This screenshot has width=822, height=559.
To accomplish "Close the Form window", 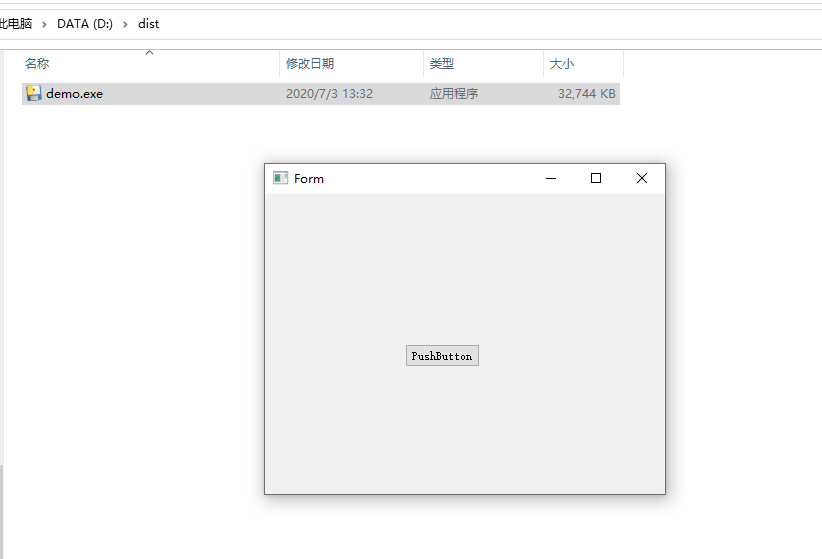I will (642, 178).
